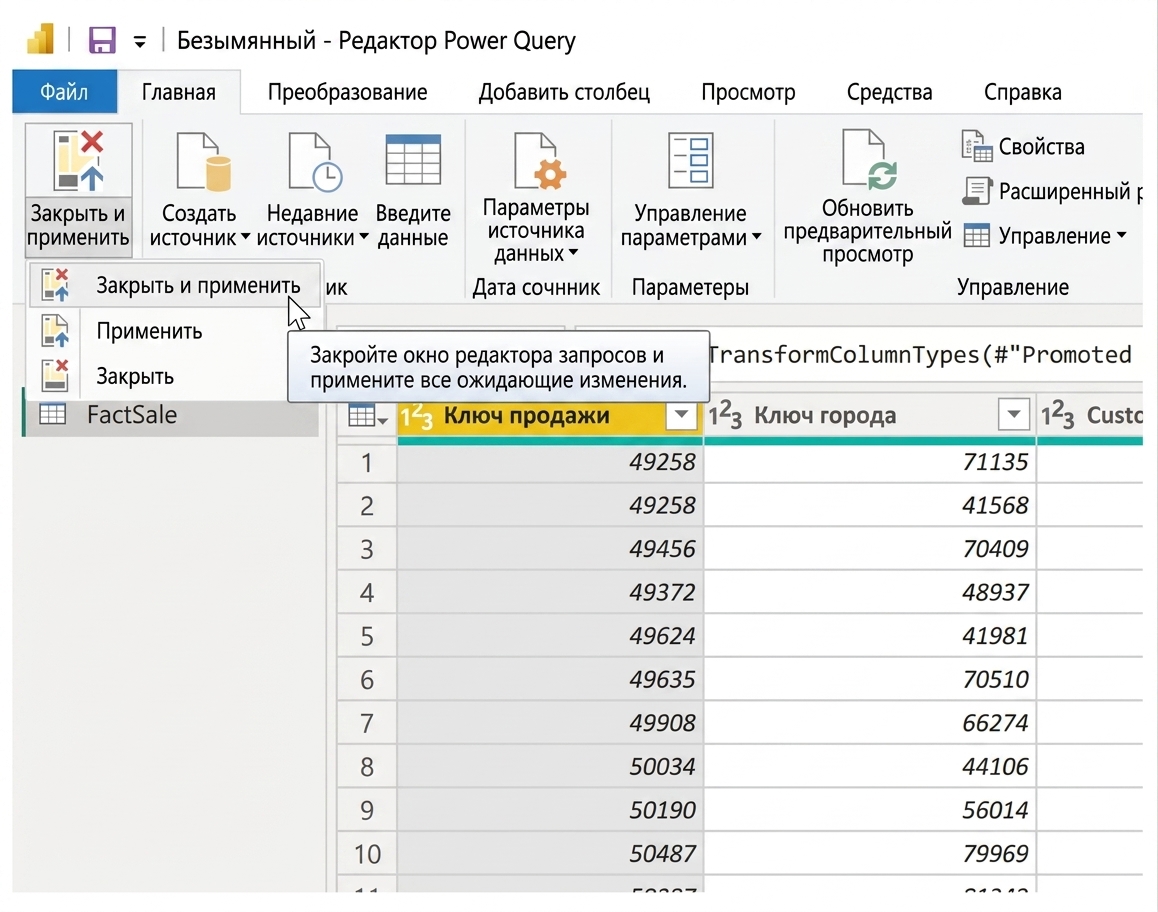Click the FactSale table icon
Image resolution: width=1158 pixels, height=912 pixels.
(x=52, y=414)
